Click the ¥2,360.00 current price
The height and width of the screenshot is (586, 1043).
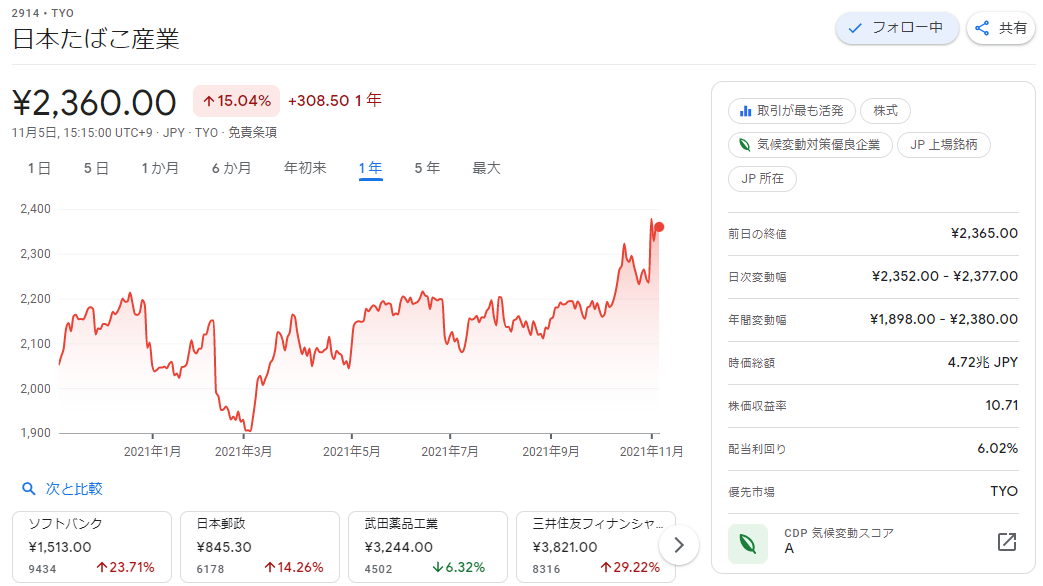click(x=94, y=103)
